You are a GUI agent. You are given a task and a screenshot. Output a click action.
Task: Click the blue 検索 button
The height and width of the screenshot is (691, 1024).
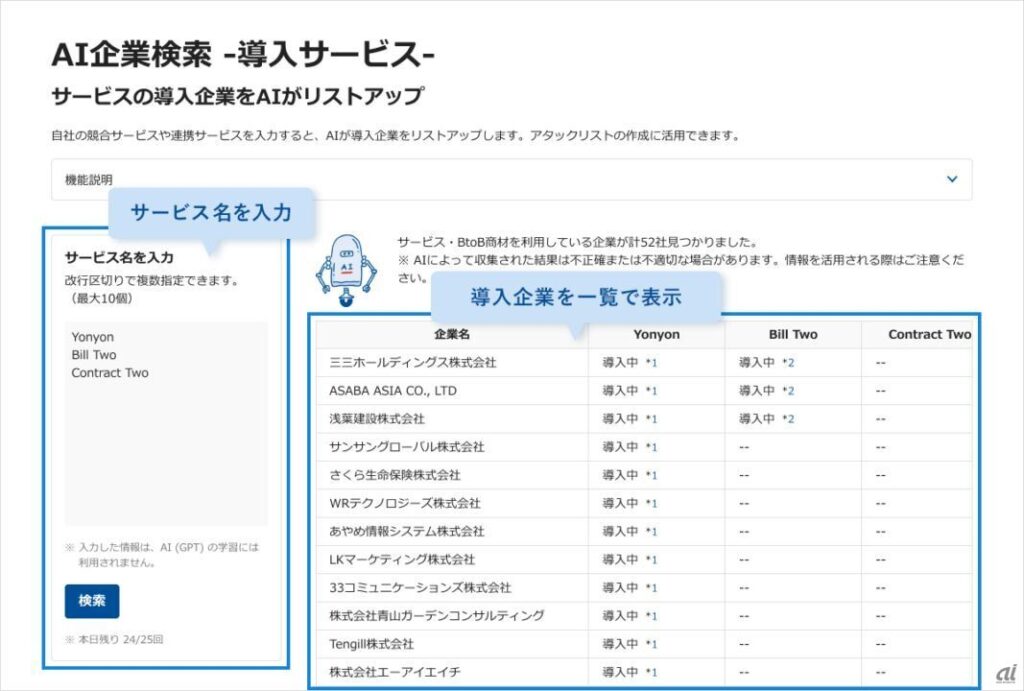point(92,601)
